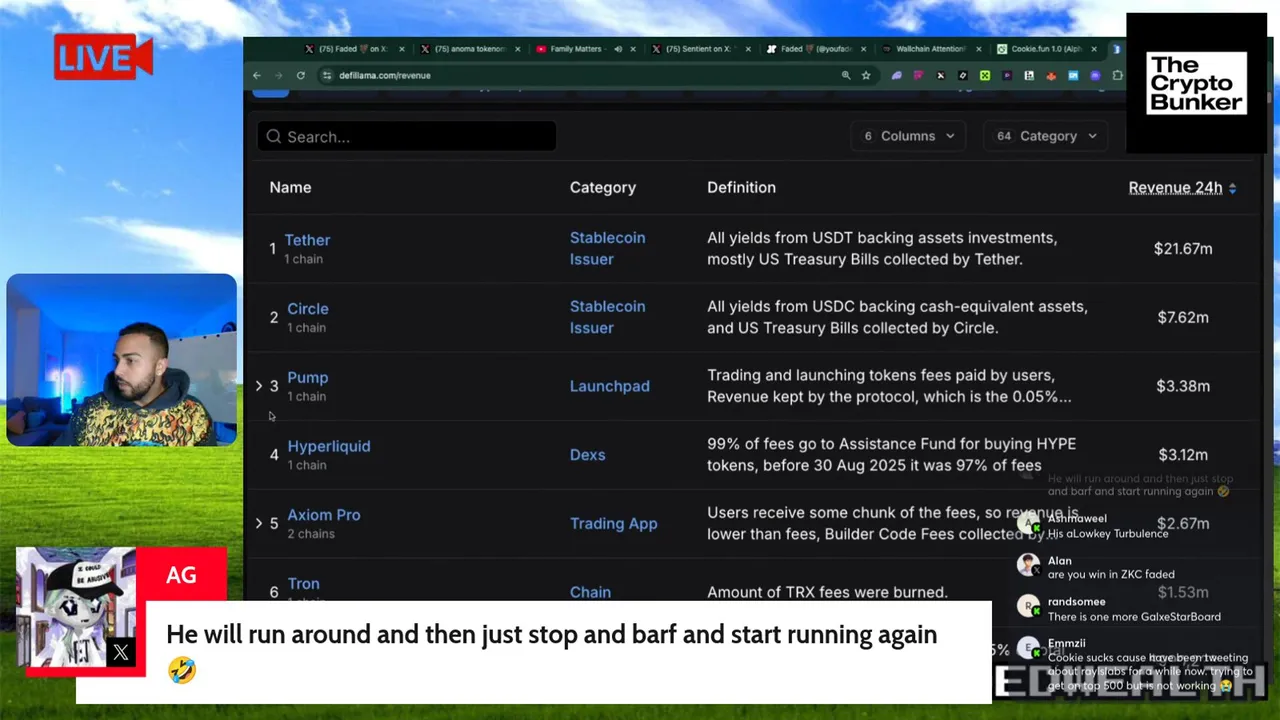
Task: Click the Dexs category link
Action: coord(588,455)
